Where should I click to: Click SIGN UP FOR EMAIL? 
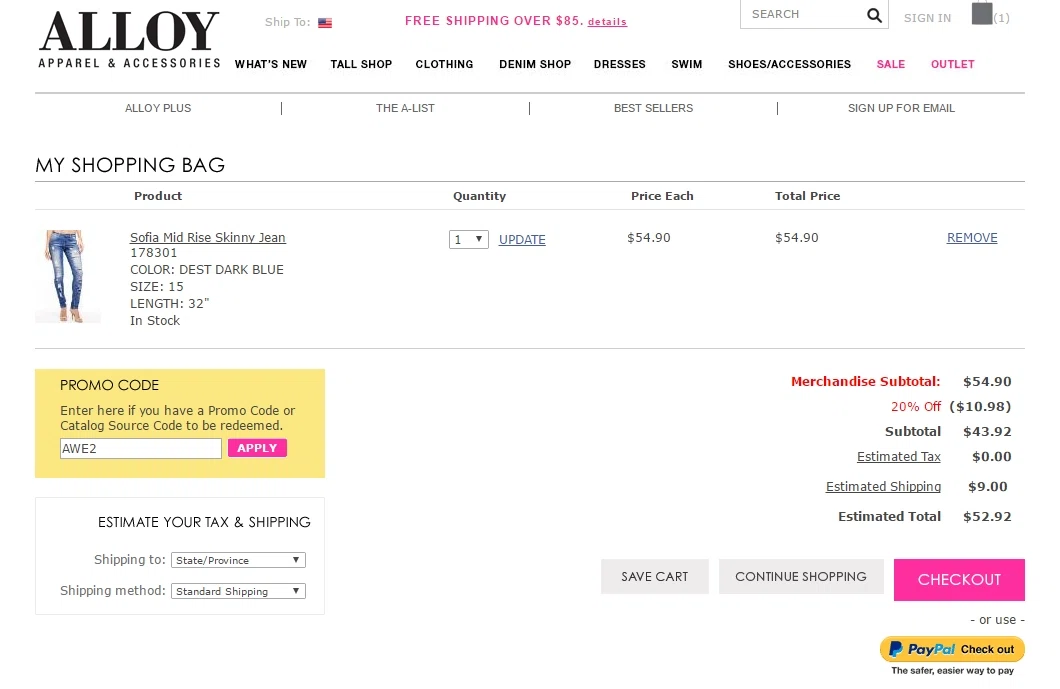[901, 108]
